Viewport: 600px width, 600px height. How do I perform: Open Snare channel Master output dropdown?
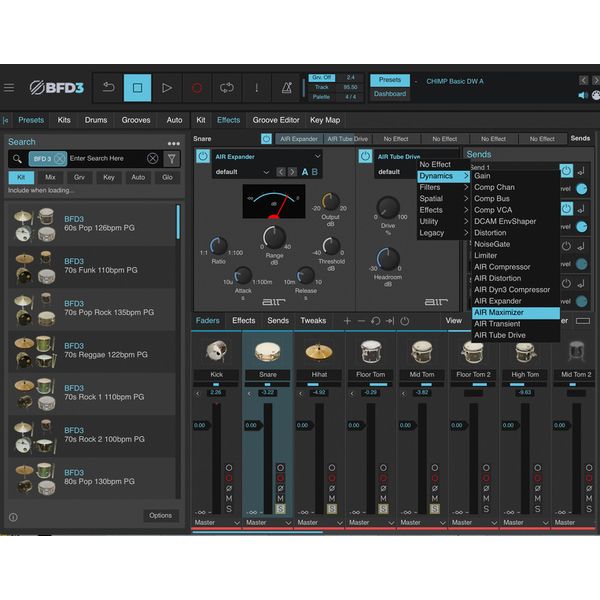(268, 522)
